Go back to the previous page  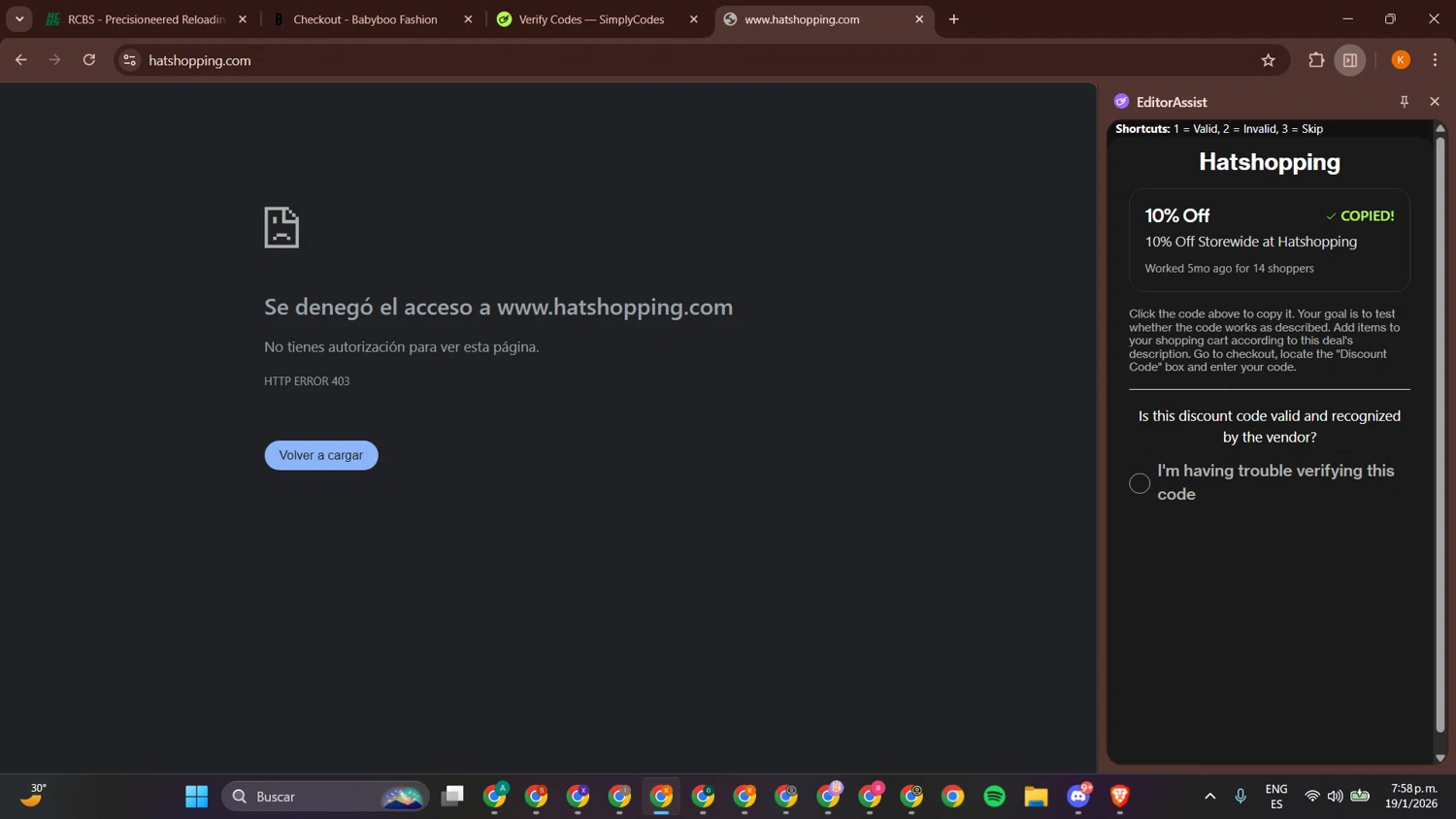click(x=20, y=60)
